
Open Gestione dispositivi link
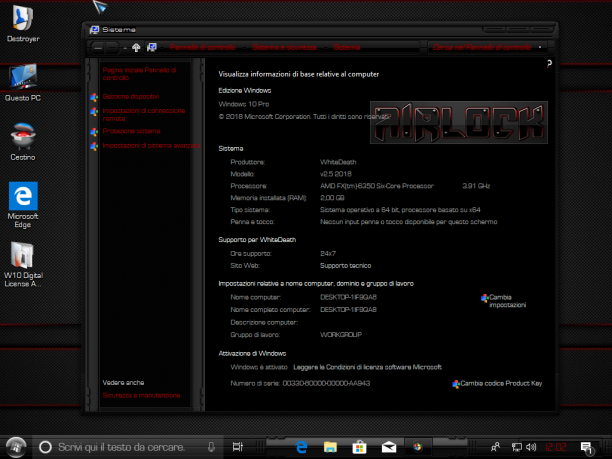tap(131, 96)
